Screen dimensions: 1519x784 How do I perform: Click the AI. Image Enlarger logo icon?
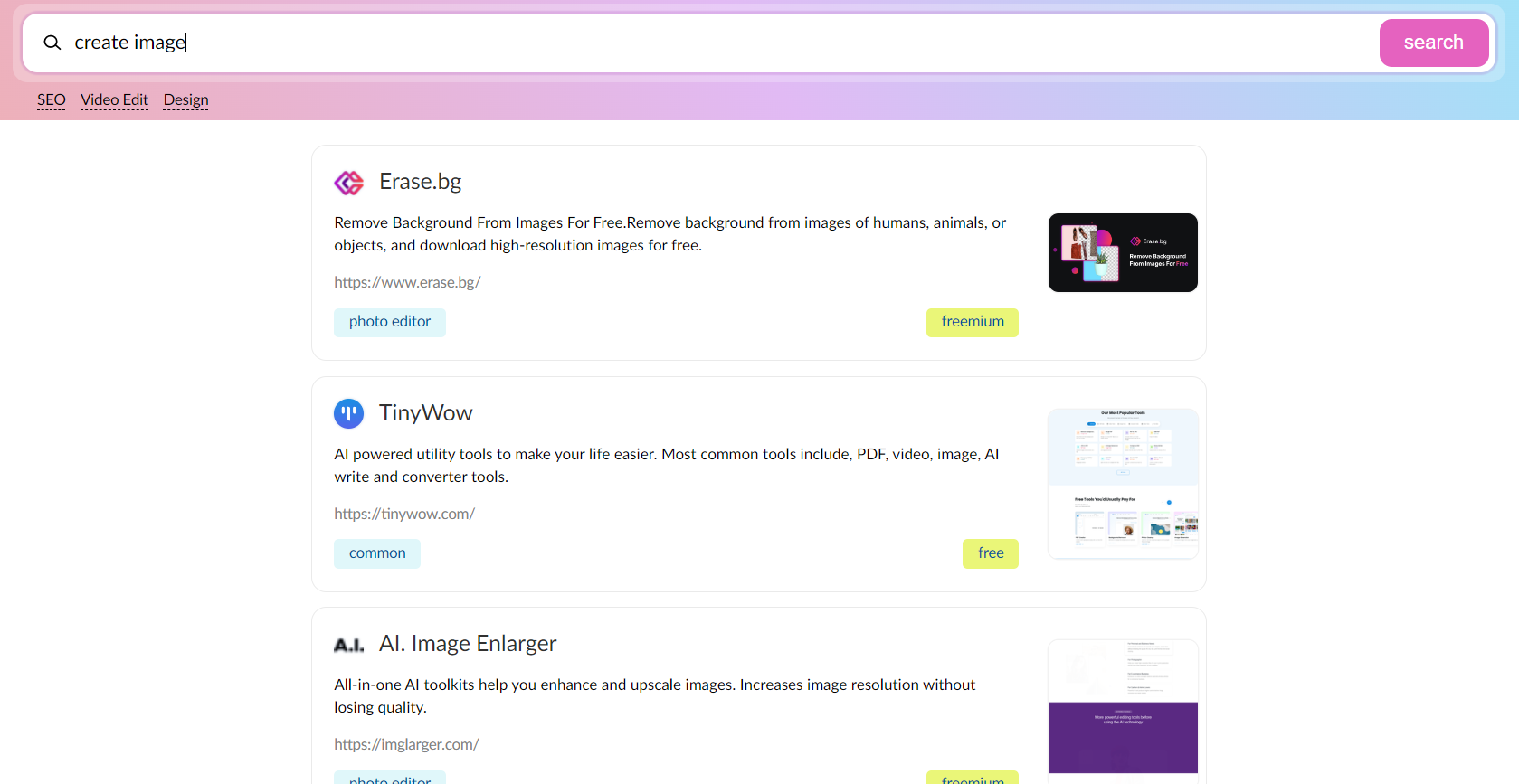[x=348, y=645]
